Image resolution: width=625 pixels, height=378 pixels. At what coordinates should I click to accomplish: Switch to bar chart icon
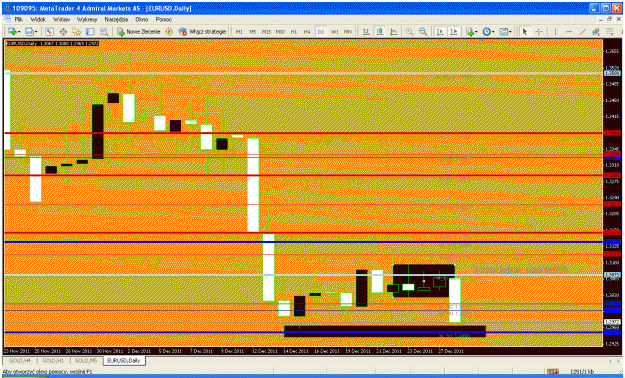point(366,32)
